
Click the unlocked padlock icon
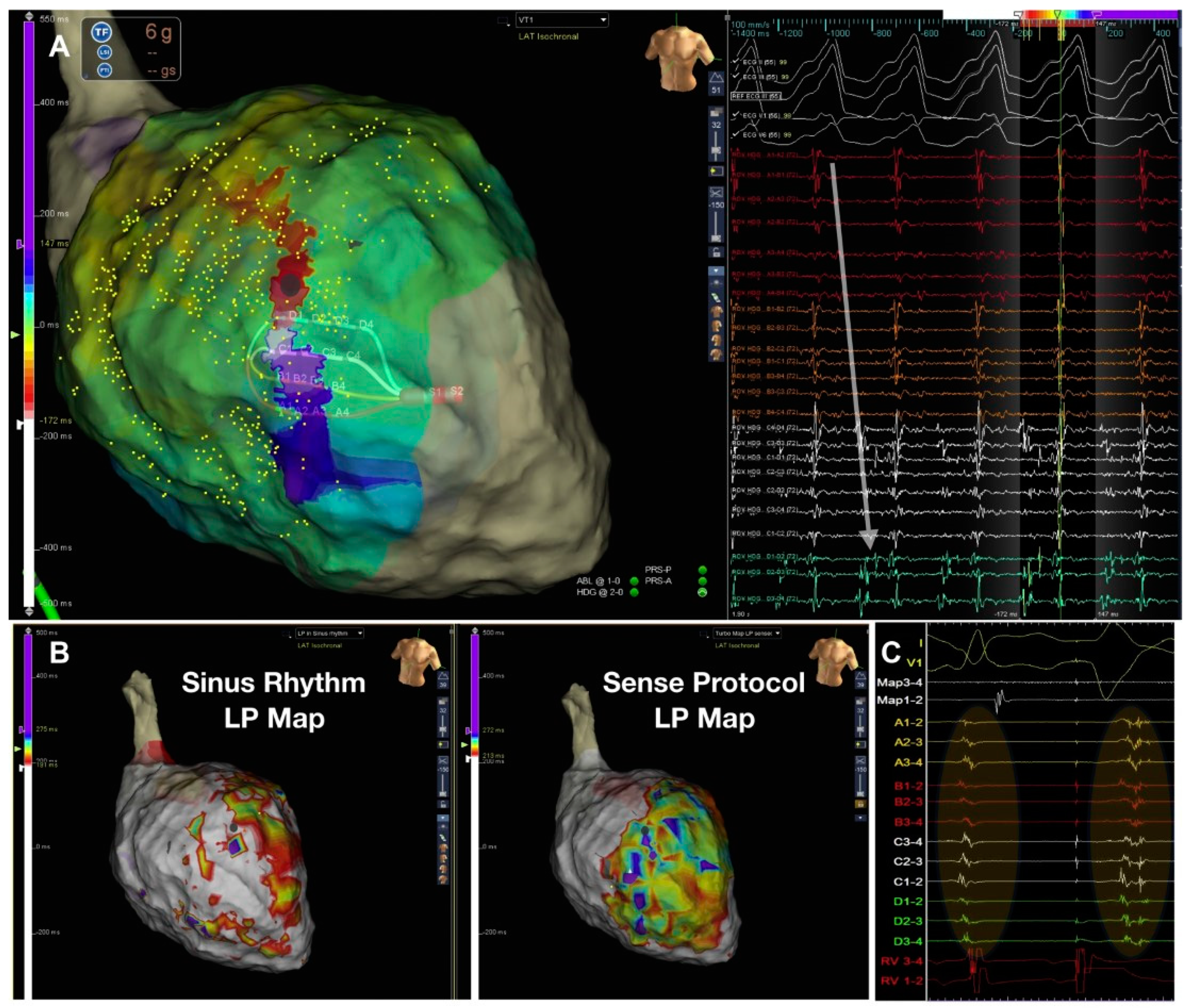716,252
